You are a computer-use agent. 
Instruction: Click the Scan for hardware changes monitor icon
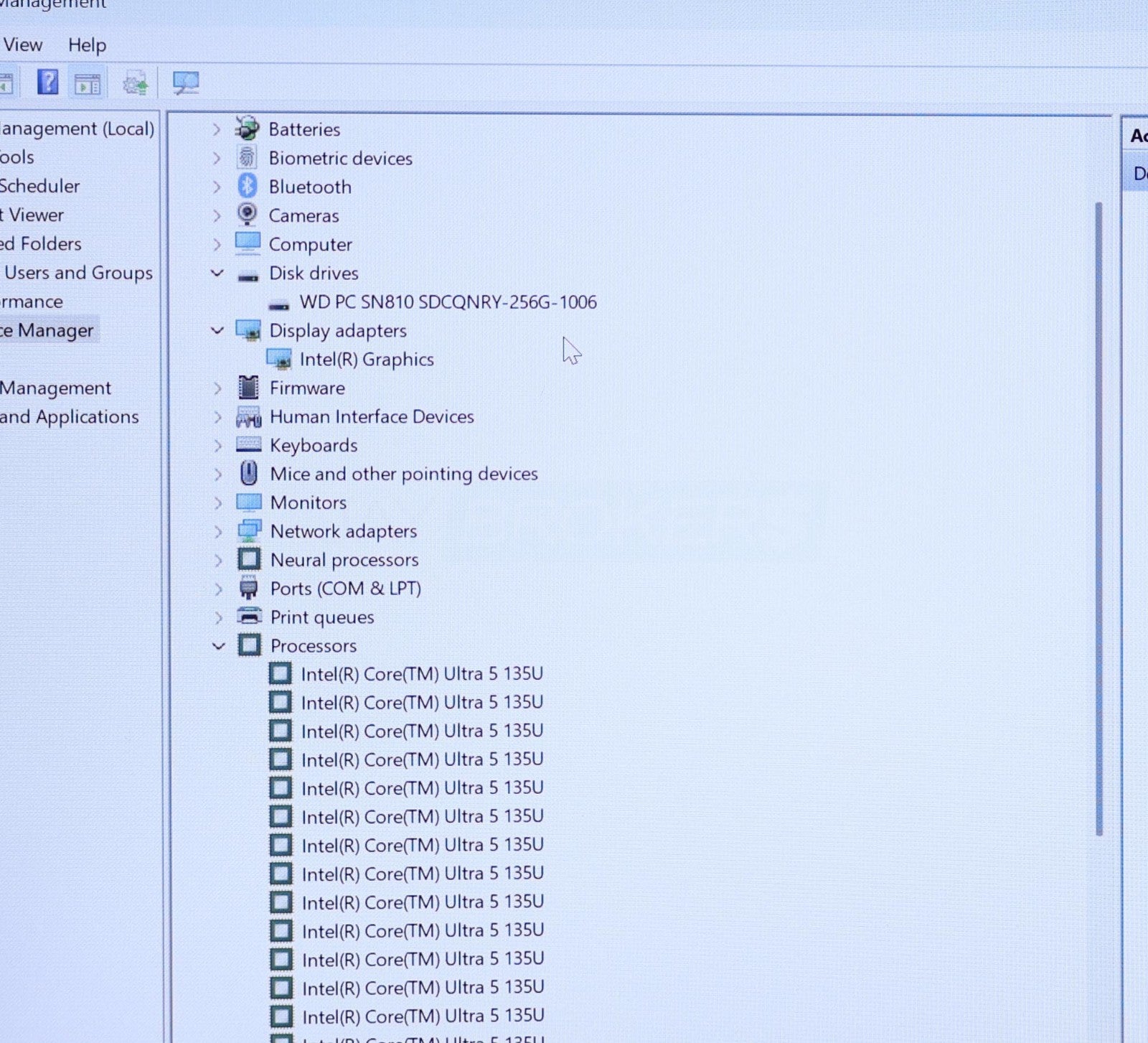pos(186,83)
